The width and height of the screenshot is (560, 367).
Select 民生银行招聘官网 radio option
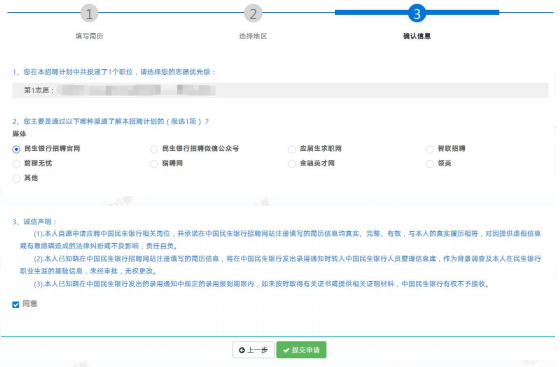[x=16, y=149]
